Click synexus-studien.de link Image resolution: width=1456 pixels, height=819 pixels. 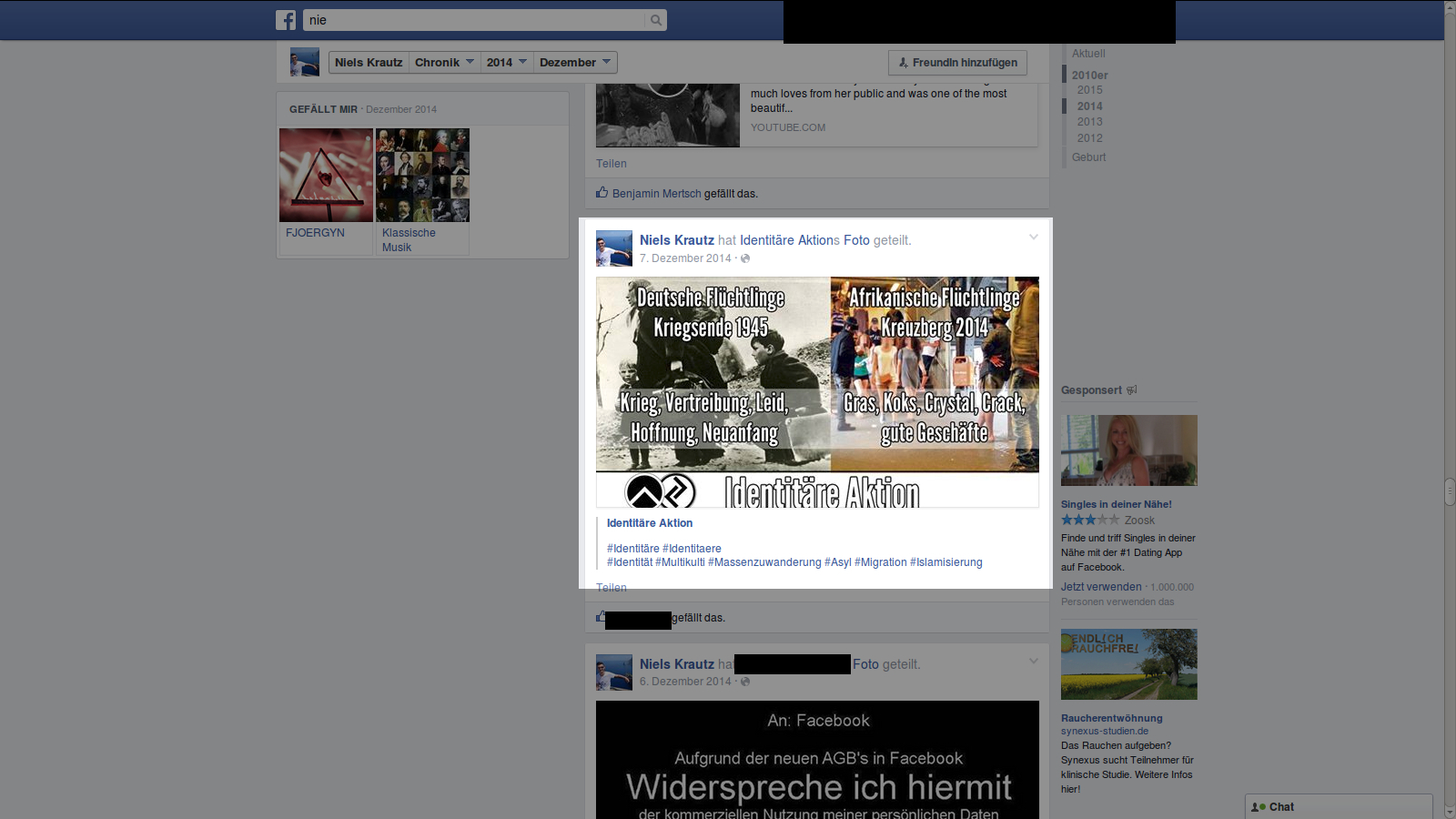1105,731
